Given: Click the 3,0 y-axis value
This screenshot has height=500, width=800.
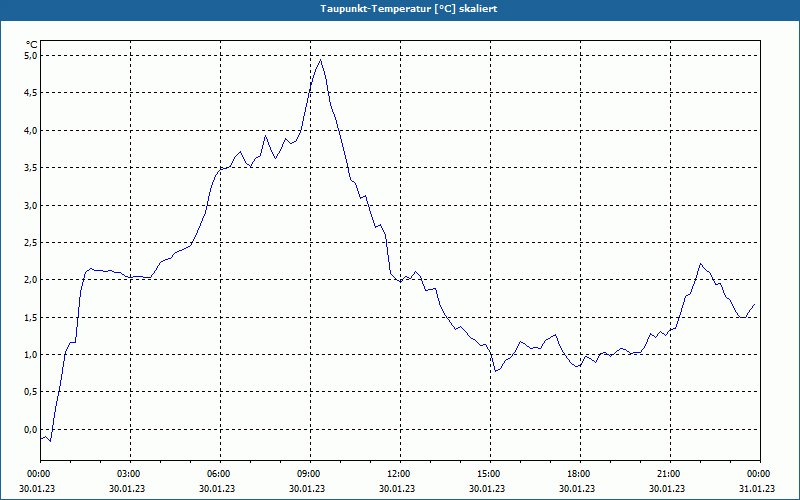Looking at the screenshot, I should coord(31,206).
